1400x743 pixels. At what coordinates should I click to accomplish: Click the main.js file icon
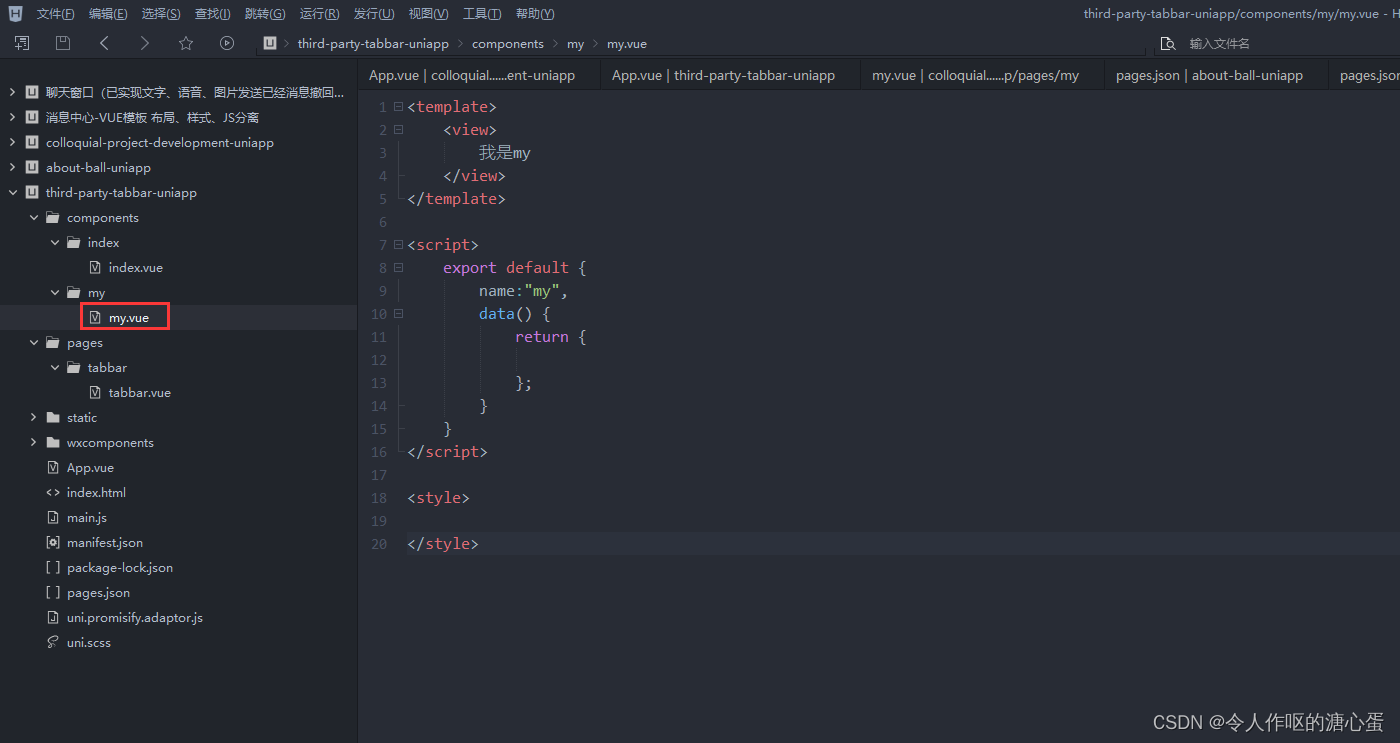coord(53,518)
